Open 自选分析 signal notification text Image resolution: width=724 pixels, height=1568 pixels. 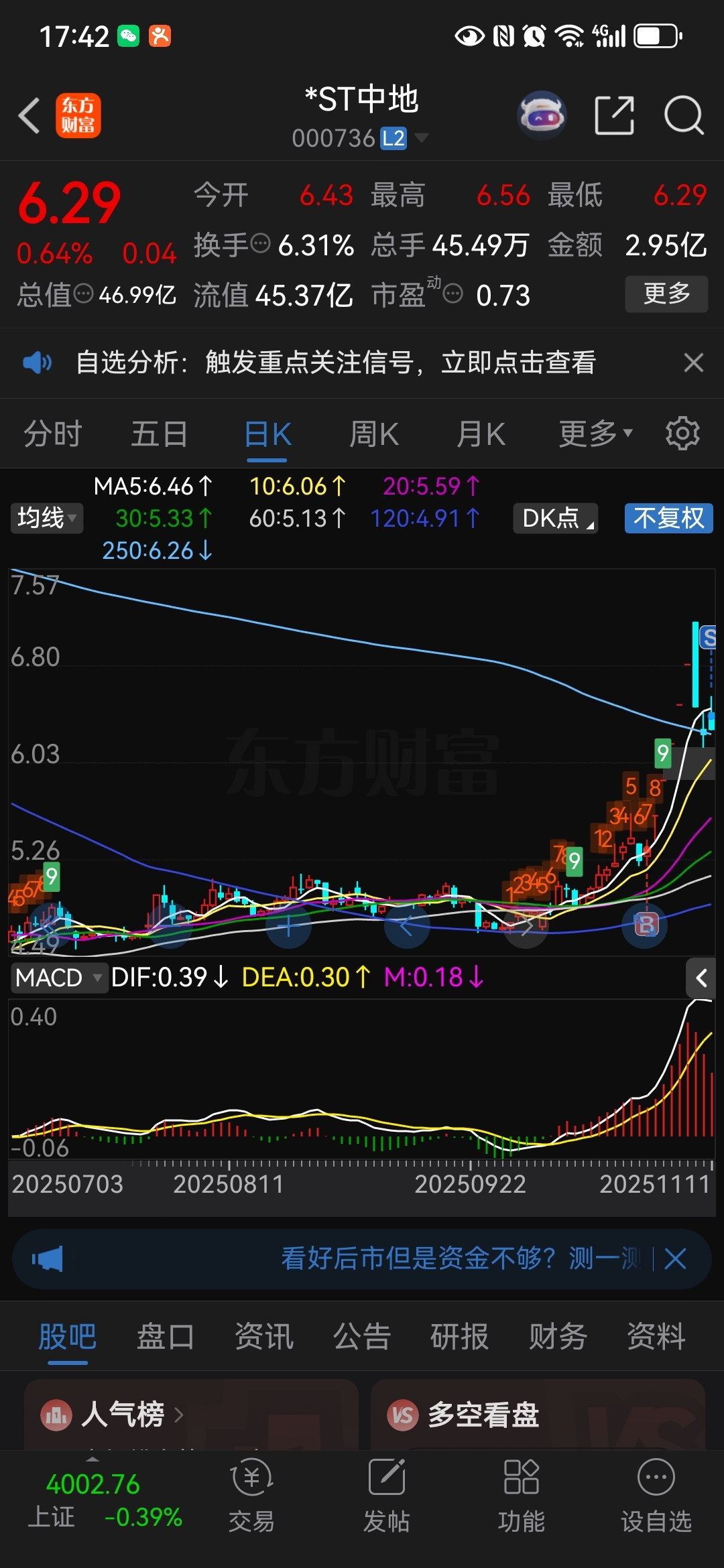pyautogui.click(x=336, y=363)
